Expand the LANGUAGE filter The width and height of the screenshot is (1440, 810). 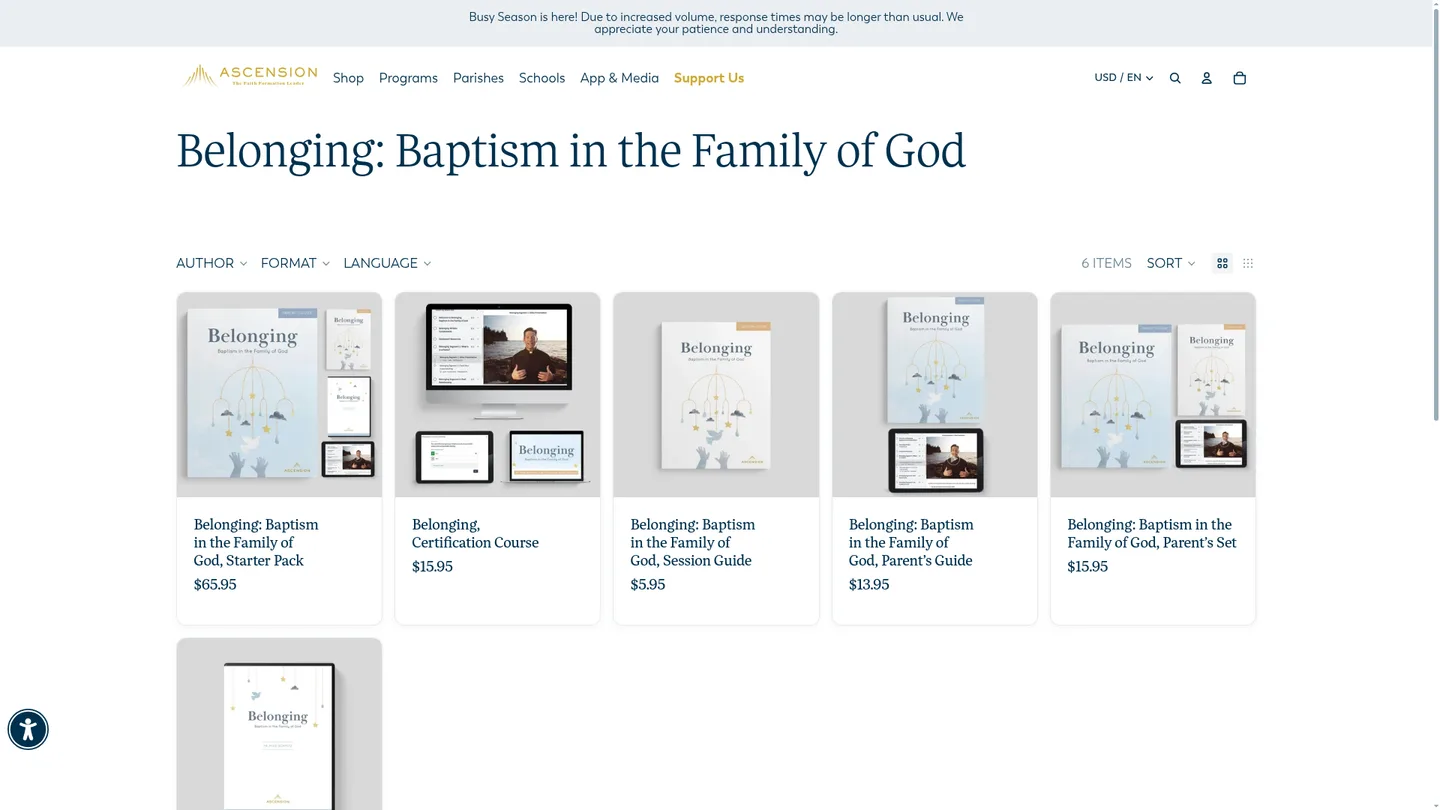[387, 263]
